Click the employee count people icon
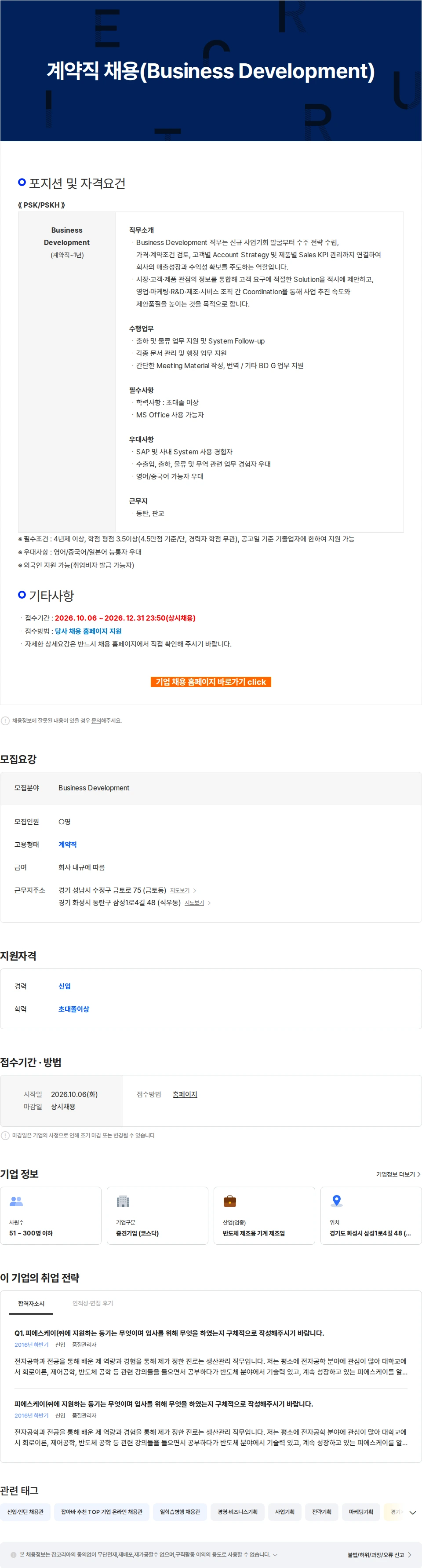 [16, 1201]
